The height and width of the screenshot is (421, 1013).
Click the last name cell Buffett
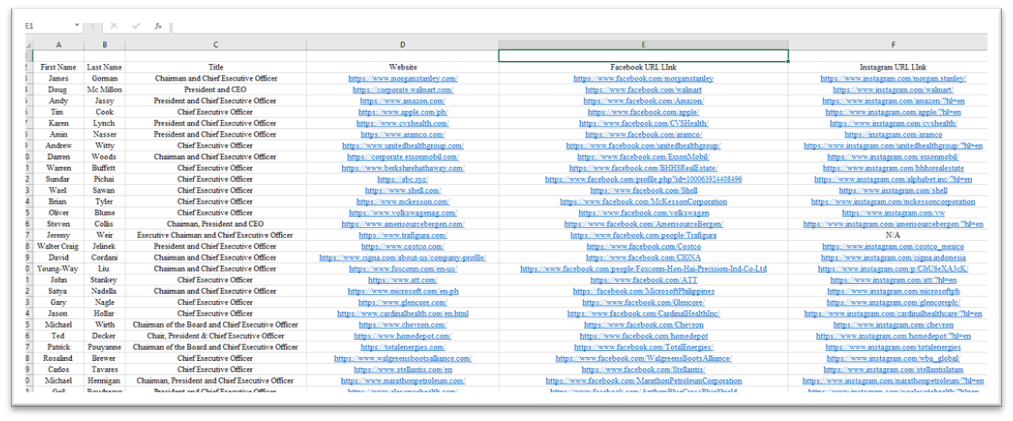coord(105,168)
